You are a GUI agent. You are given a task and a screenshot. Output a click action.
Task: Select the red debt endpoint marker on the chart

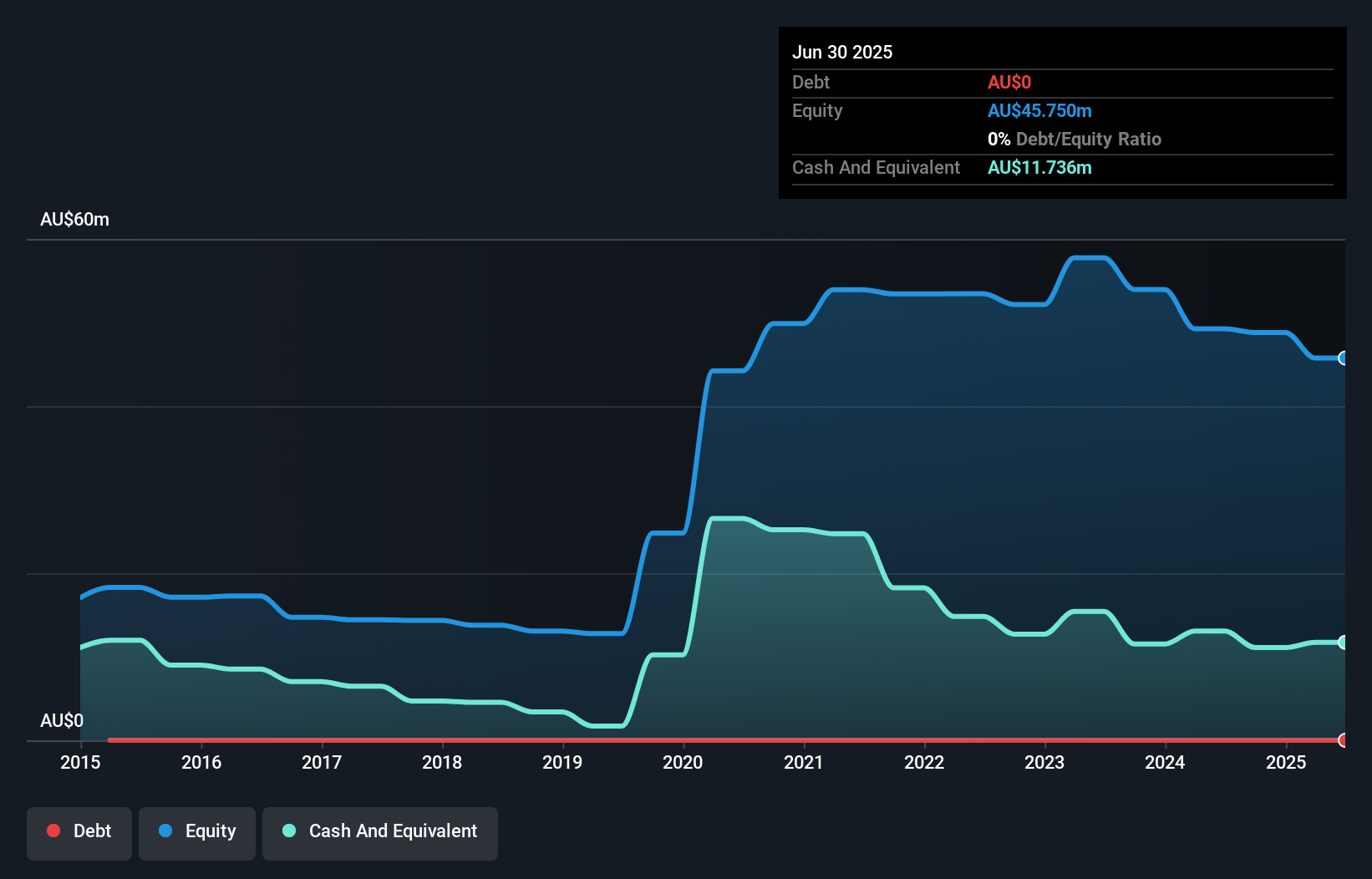point(1344,740)
